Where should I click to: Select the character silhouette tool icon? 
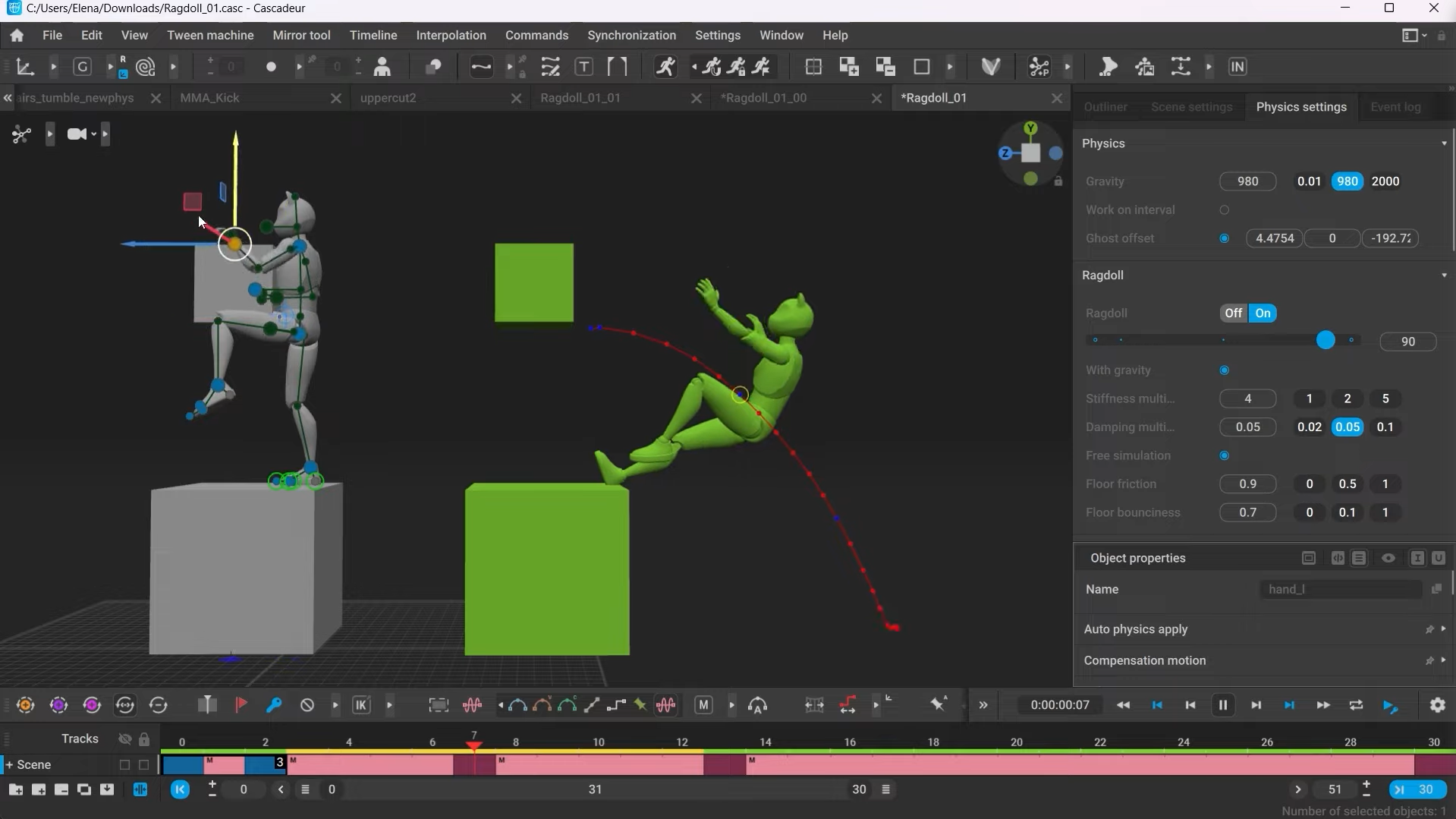382,67
